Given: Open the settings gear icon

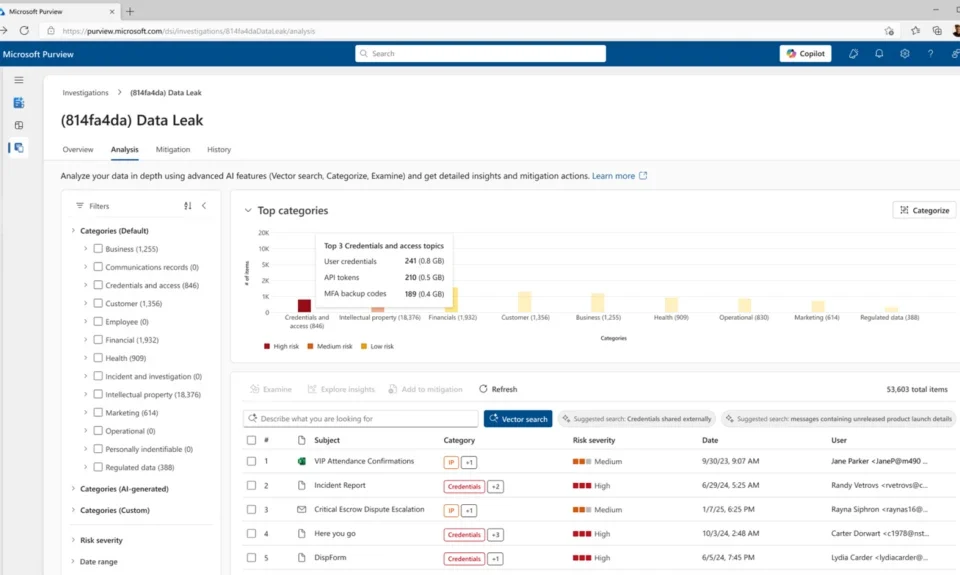Looking at the screenshot, I should [x=905, y=54].
